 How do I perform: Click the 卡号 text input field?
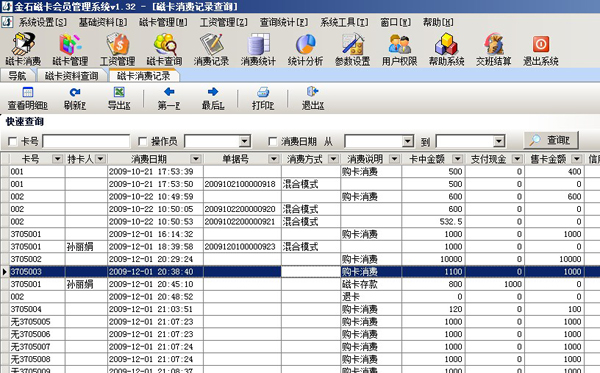coord(86,142)
